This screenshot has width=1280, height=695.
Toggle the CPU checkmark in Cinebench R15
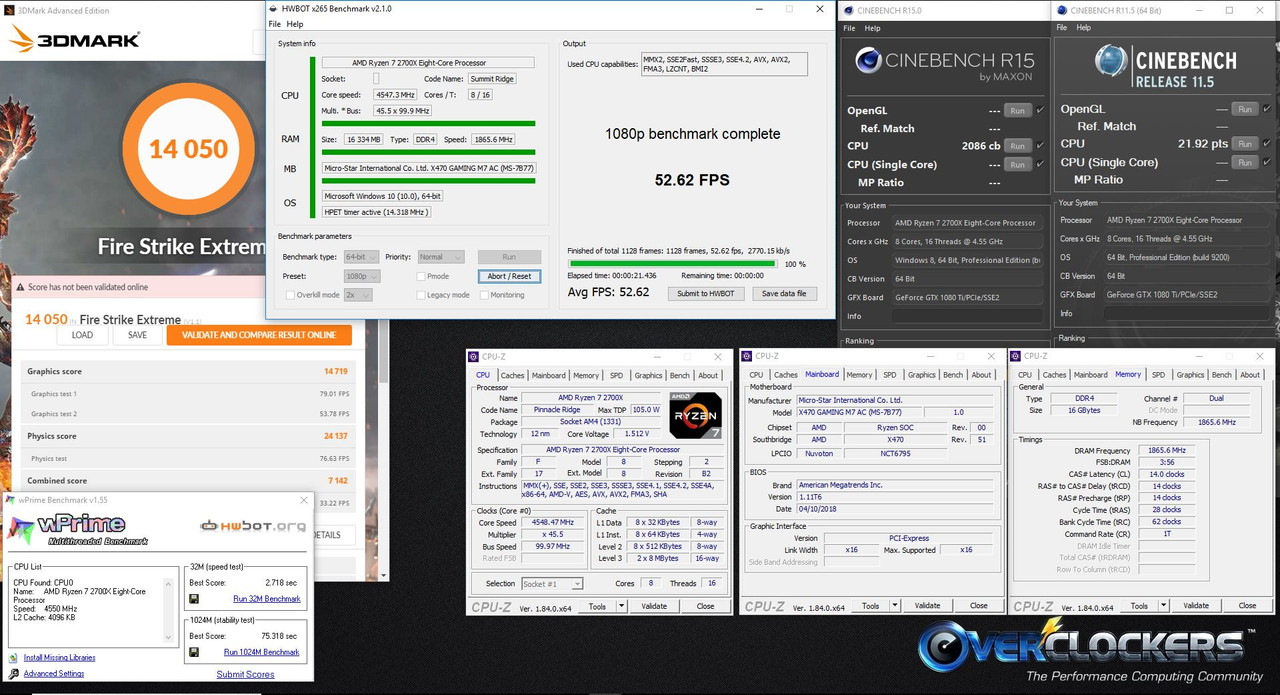tap(1040, 146)
